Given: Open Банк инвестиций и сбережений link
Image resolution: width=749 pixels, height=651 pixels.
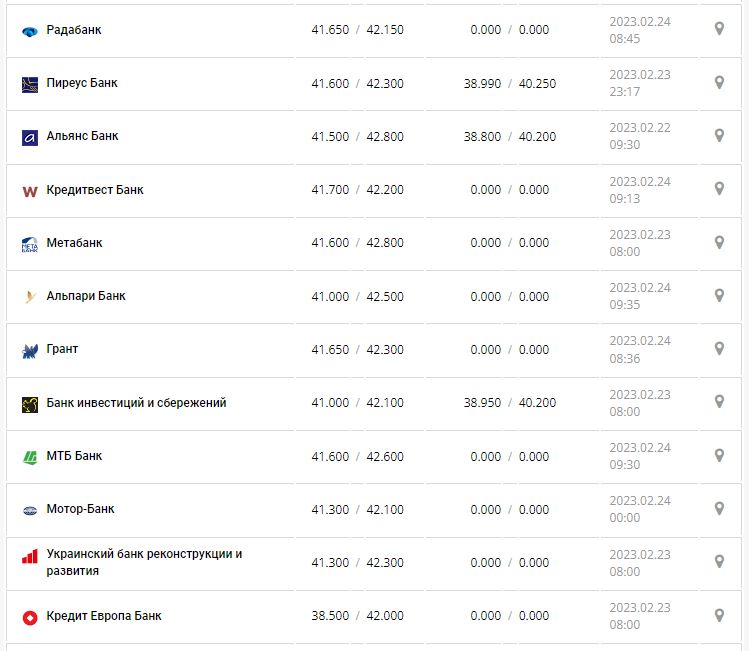Looking at the screenshot, I should tap(136, 403).
